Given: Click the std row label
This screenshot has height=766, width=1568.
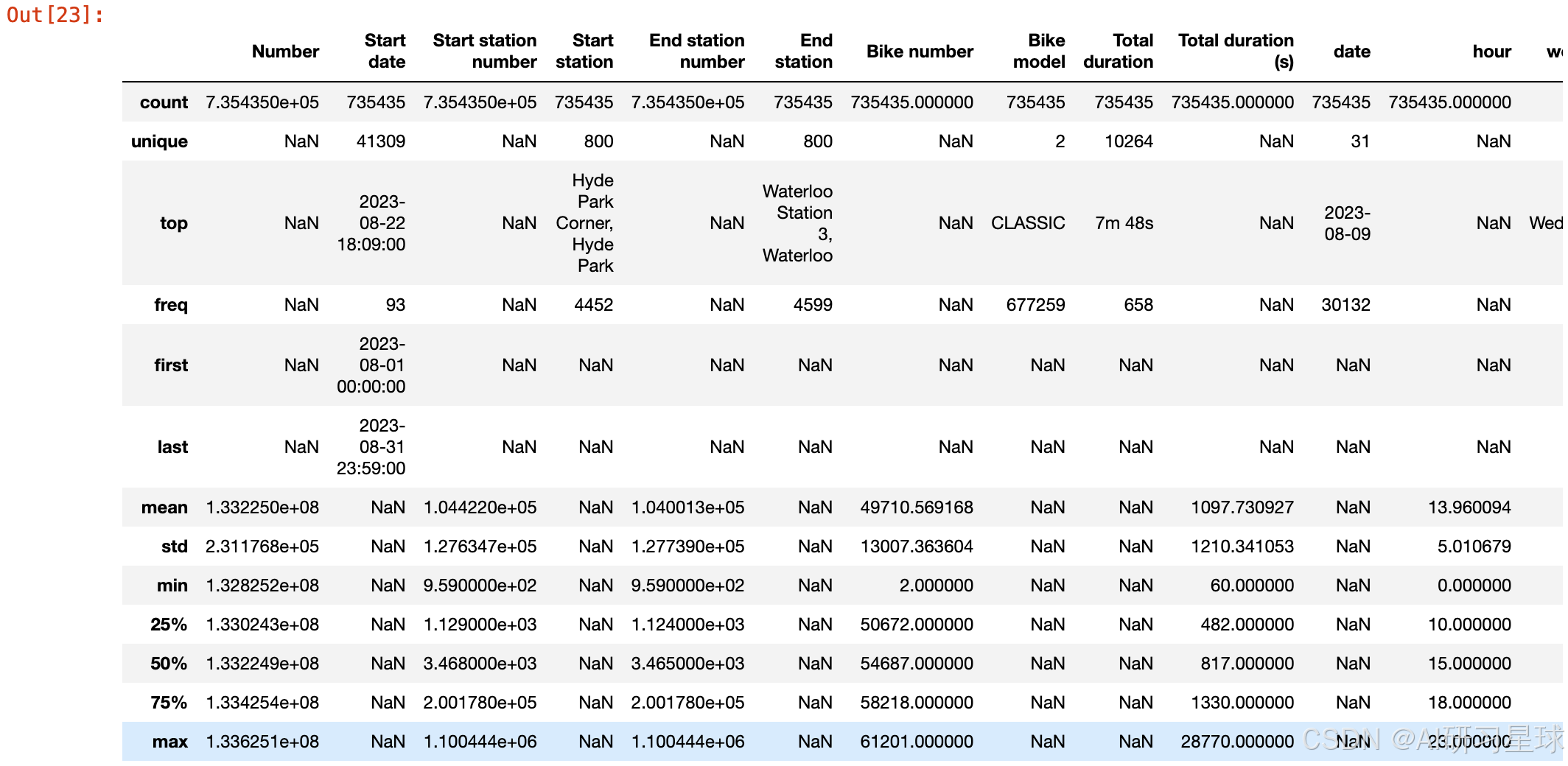Looking at the screenshot, I should click(175, 547).
